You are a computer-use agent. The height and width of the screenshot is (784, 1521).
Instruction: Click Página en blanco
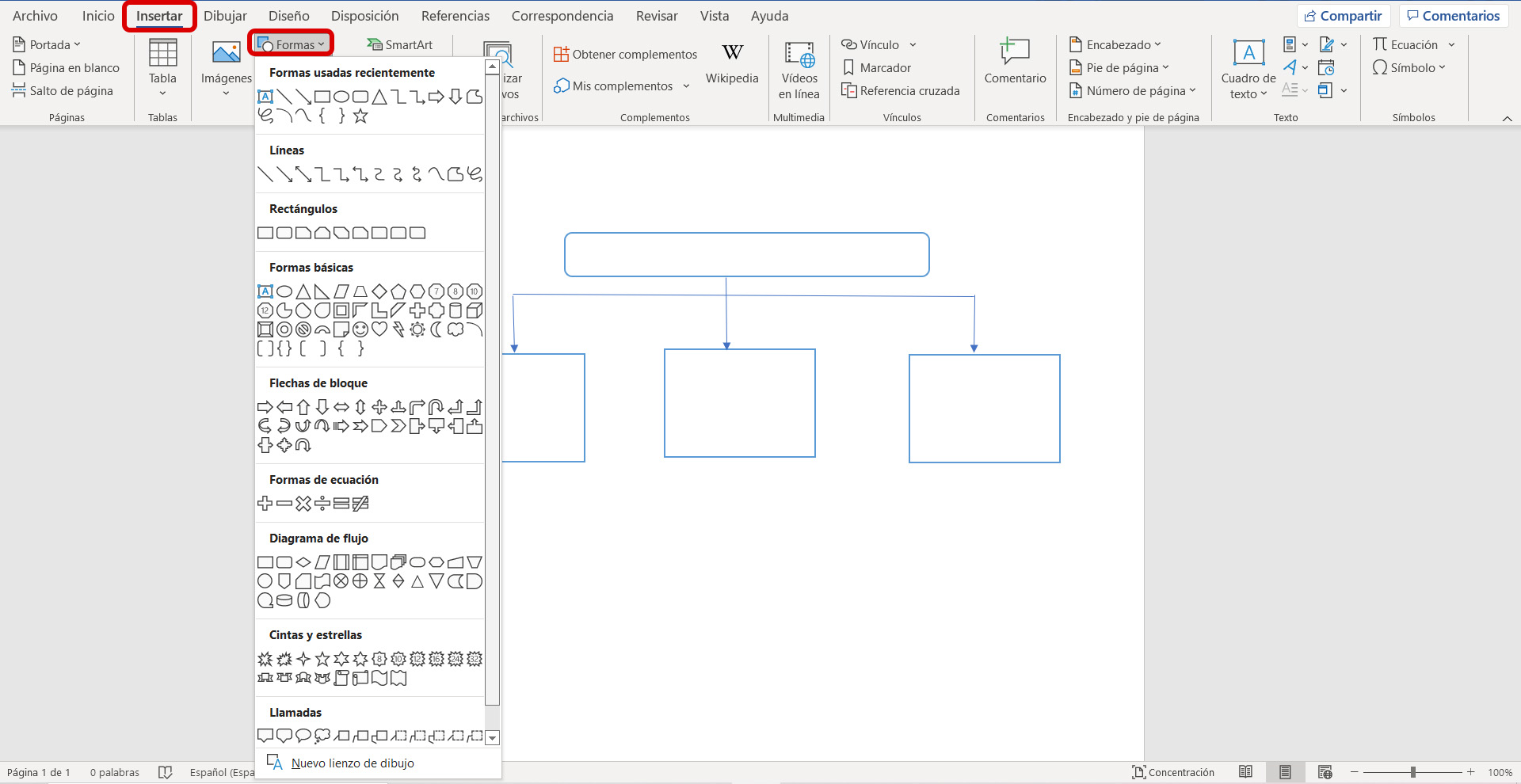coord(66,67)
